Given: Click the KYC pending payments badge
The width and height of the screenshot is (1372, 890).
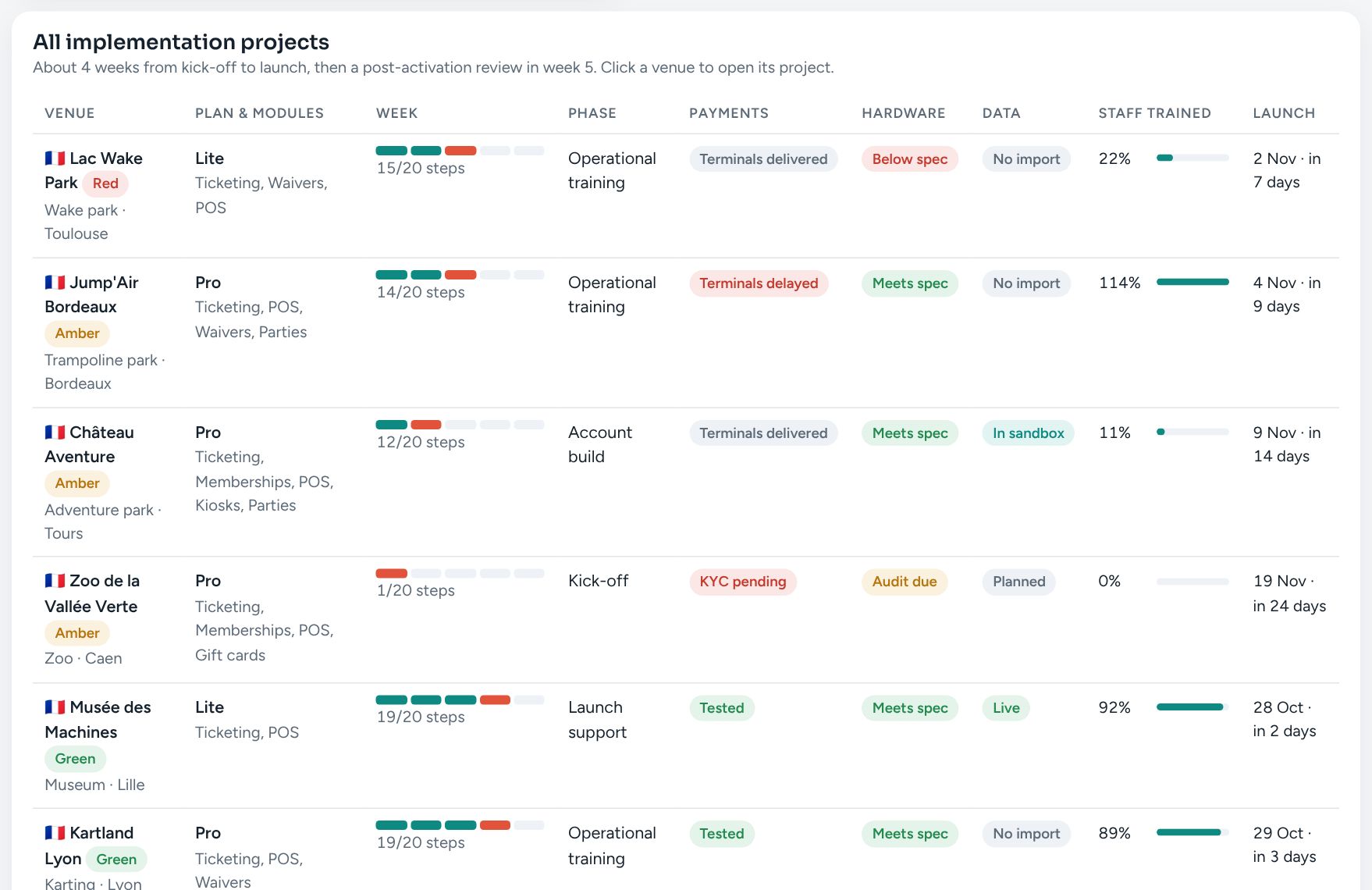Looking at the screenshot, I should pyautogui.click(x=742, y=582).
